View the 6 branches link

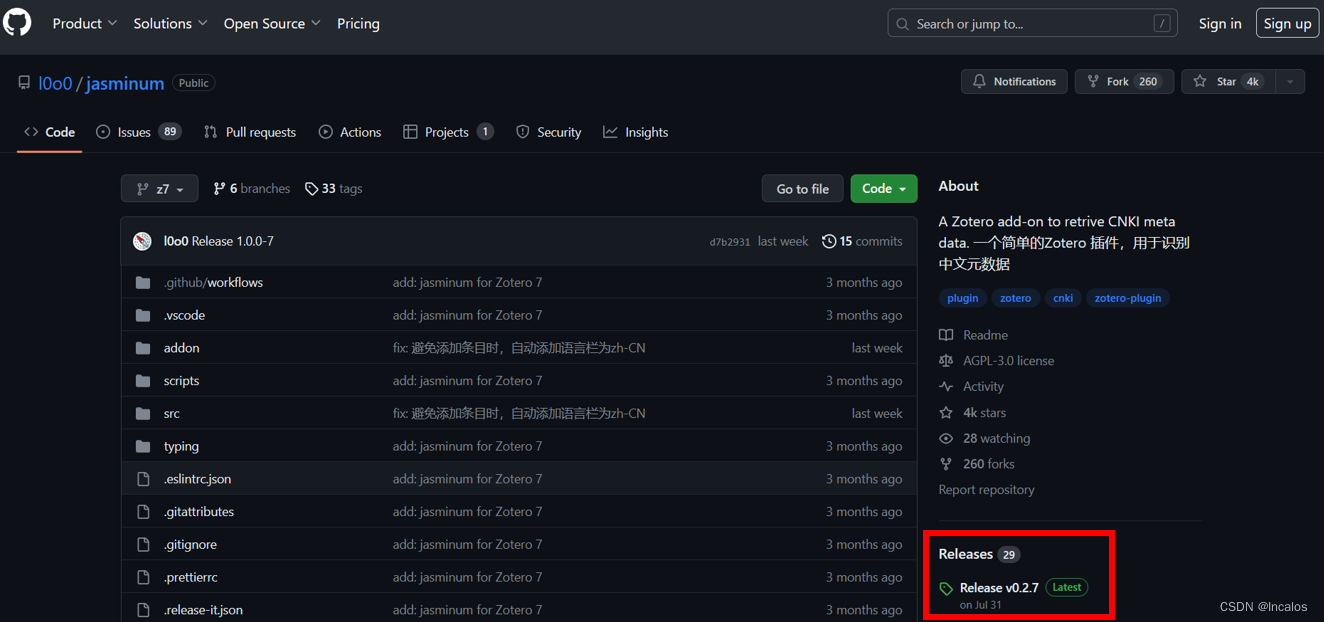(252, 189)
